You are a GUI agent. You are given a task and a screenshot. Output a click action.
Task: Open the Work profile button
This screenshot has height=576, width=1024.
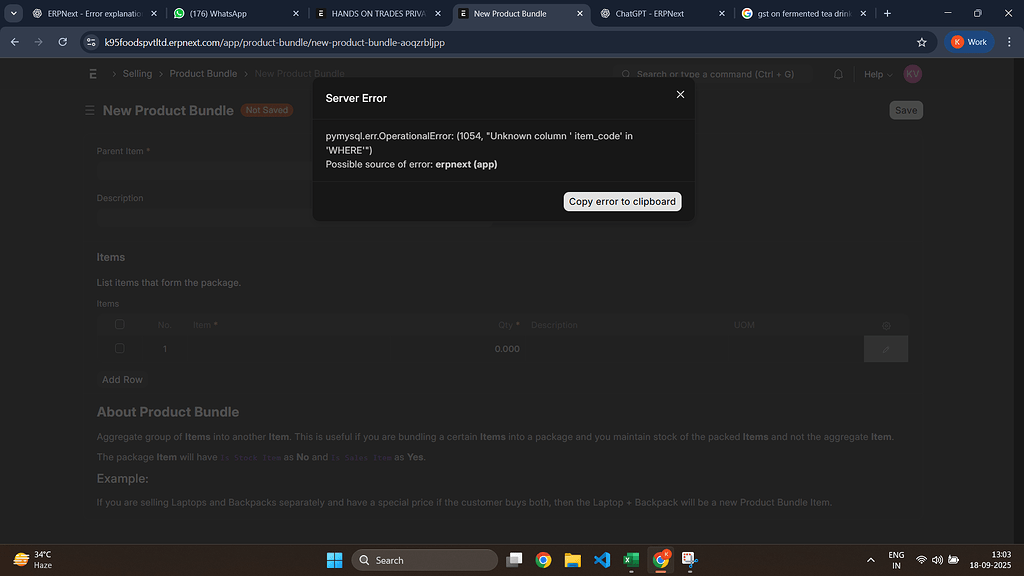click(x=969, y=42)
